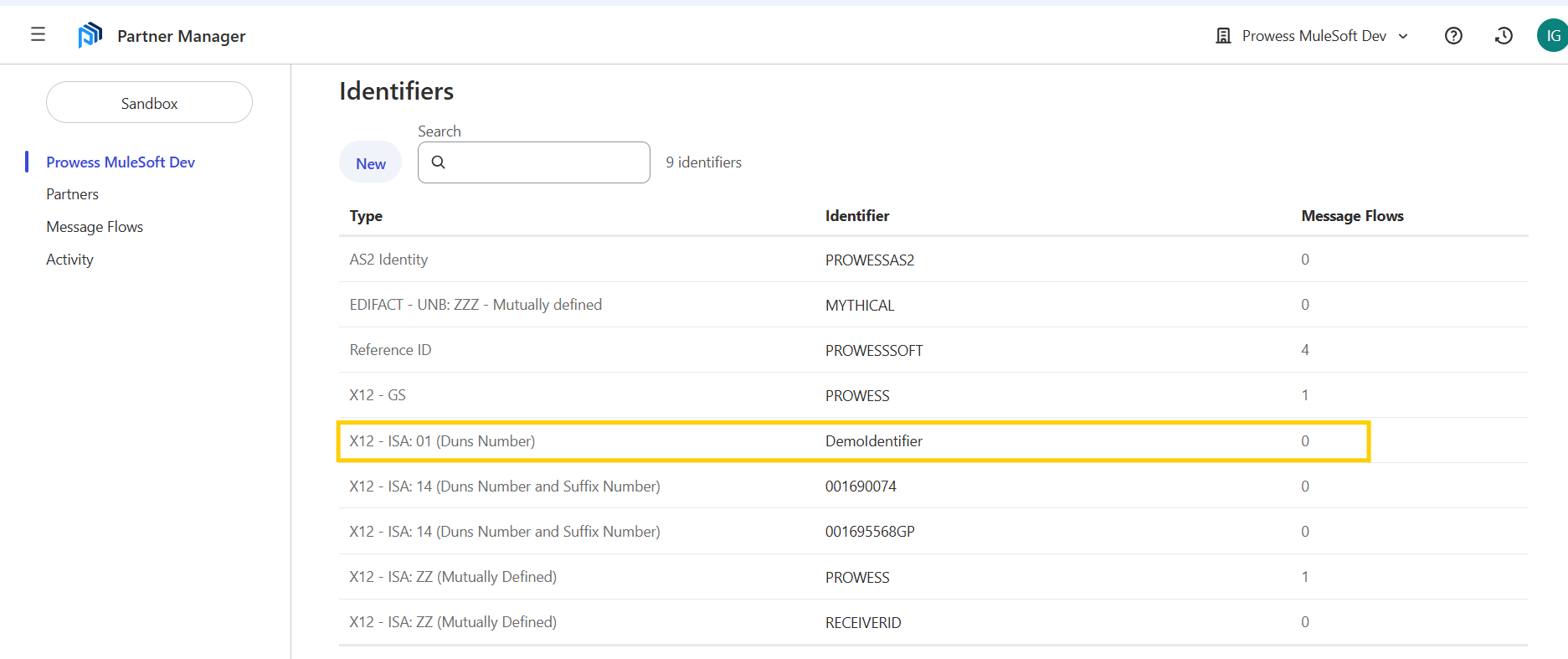Click the IG user avatar
The image size is (1568, 659).
coord(1551,36)
